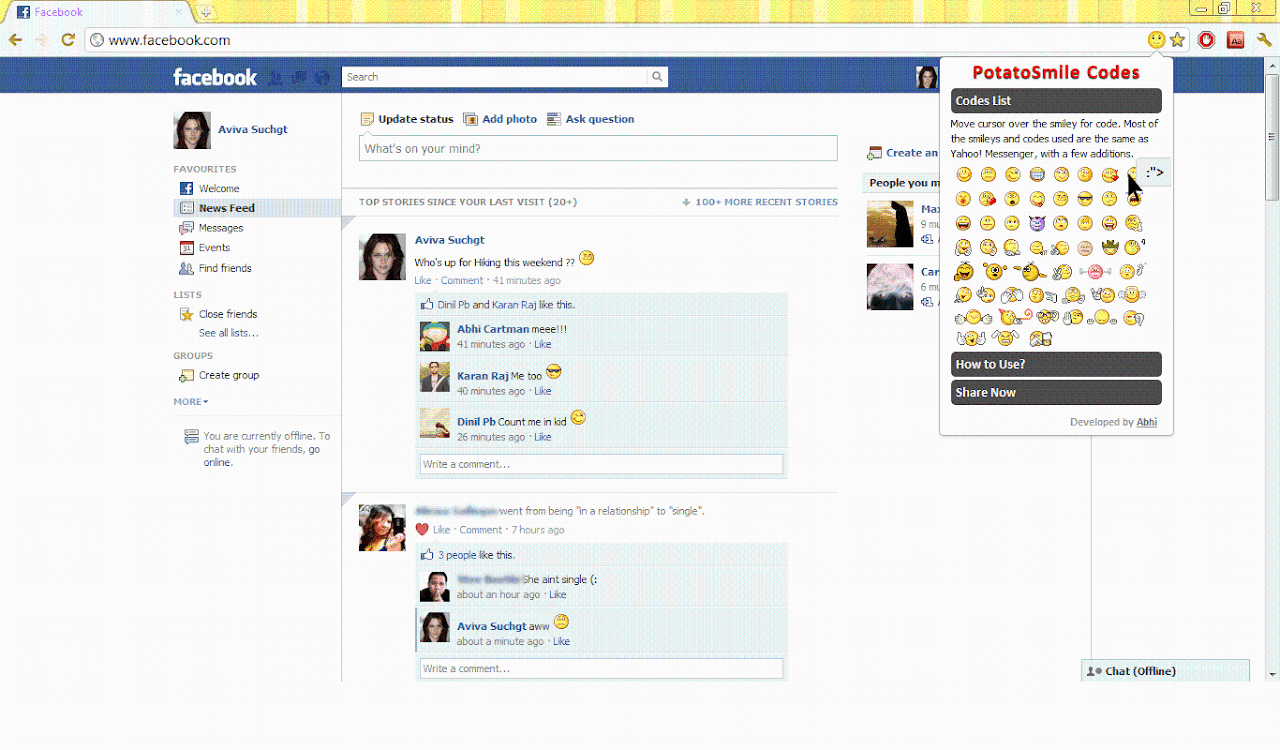Click the Facebook logo
The height and width of the screenshot is (750, 1280).
[215, 77]
